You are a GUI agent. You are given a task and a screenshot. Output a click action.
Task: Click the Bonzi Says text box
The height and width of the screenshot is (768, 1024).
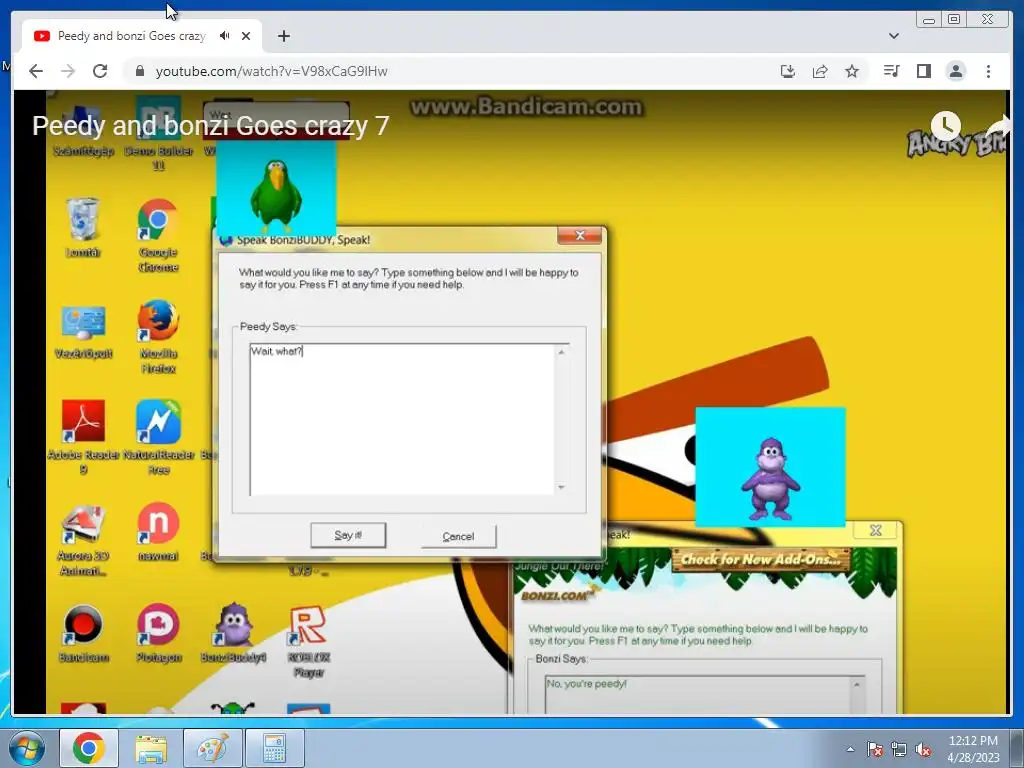[699, 694]
